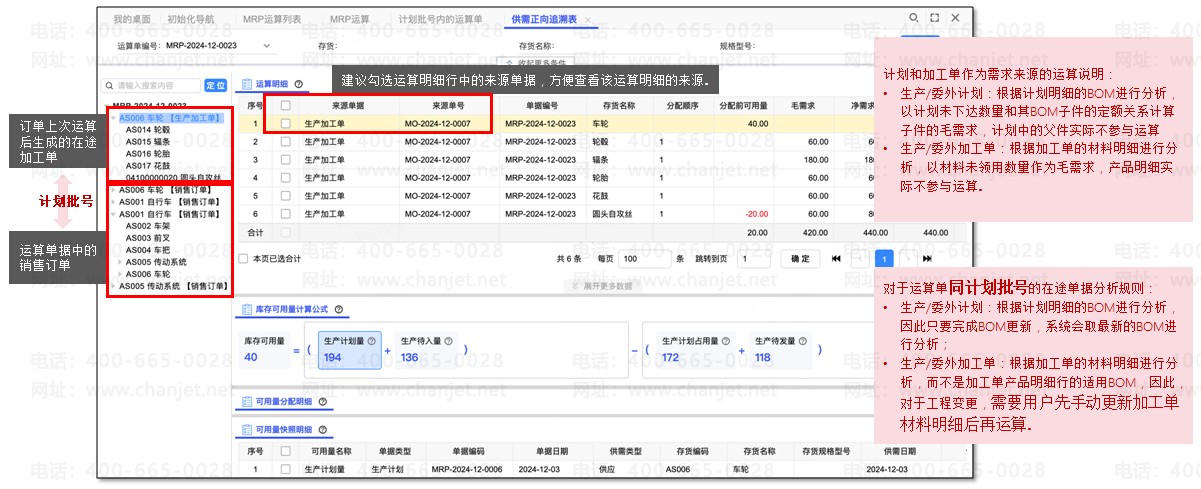Click help icon on 生产计划量 card

click(x=371, y=340)
